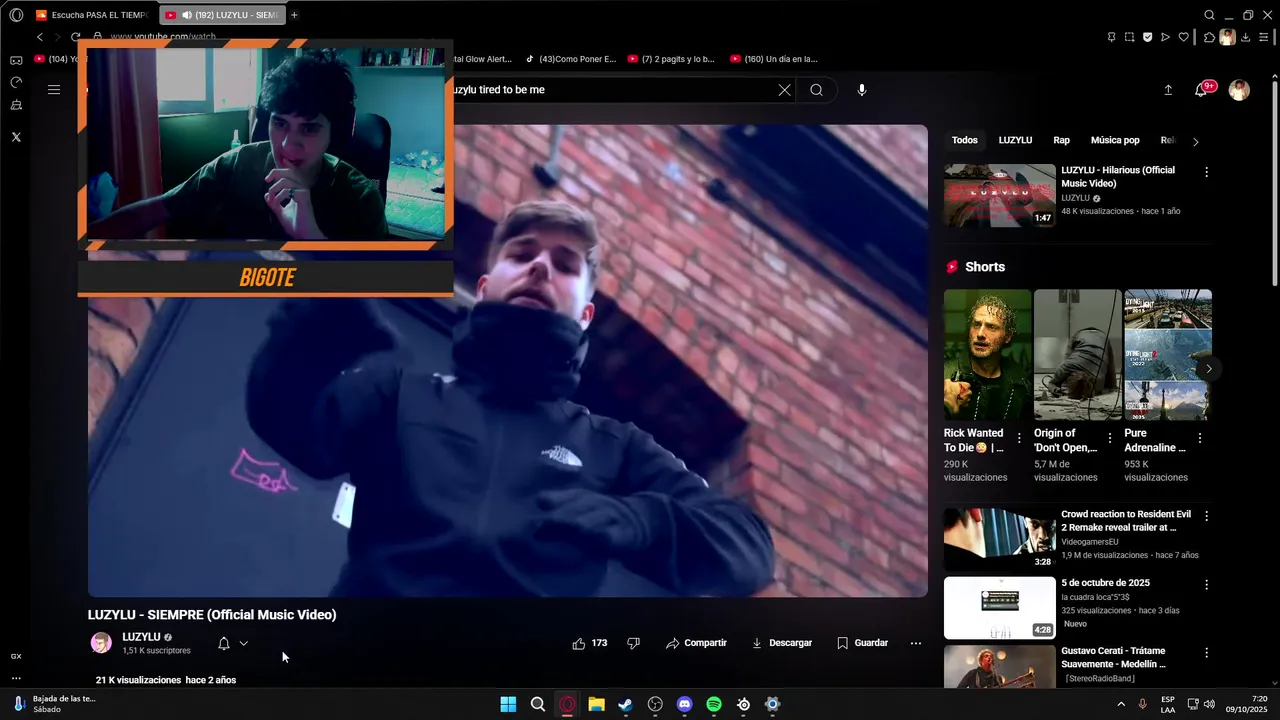Dislike the video with thumbs down
1280x720 pixels.
point(633,643)
